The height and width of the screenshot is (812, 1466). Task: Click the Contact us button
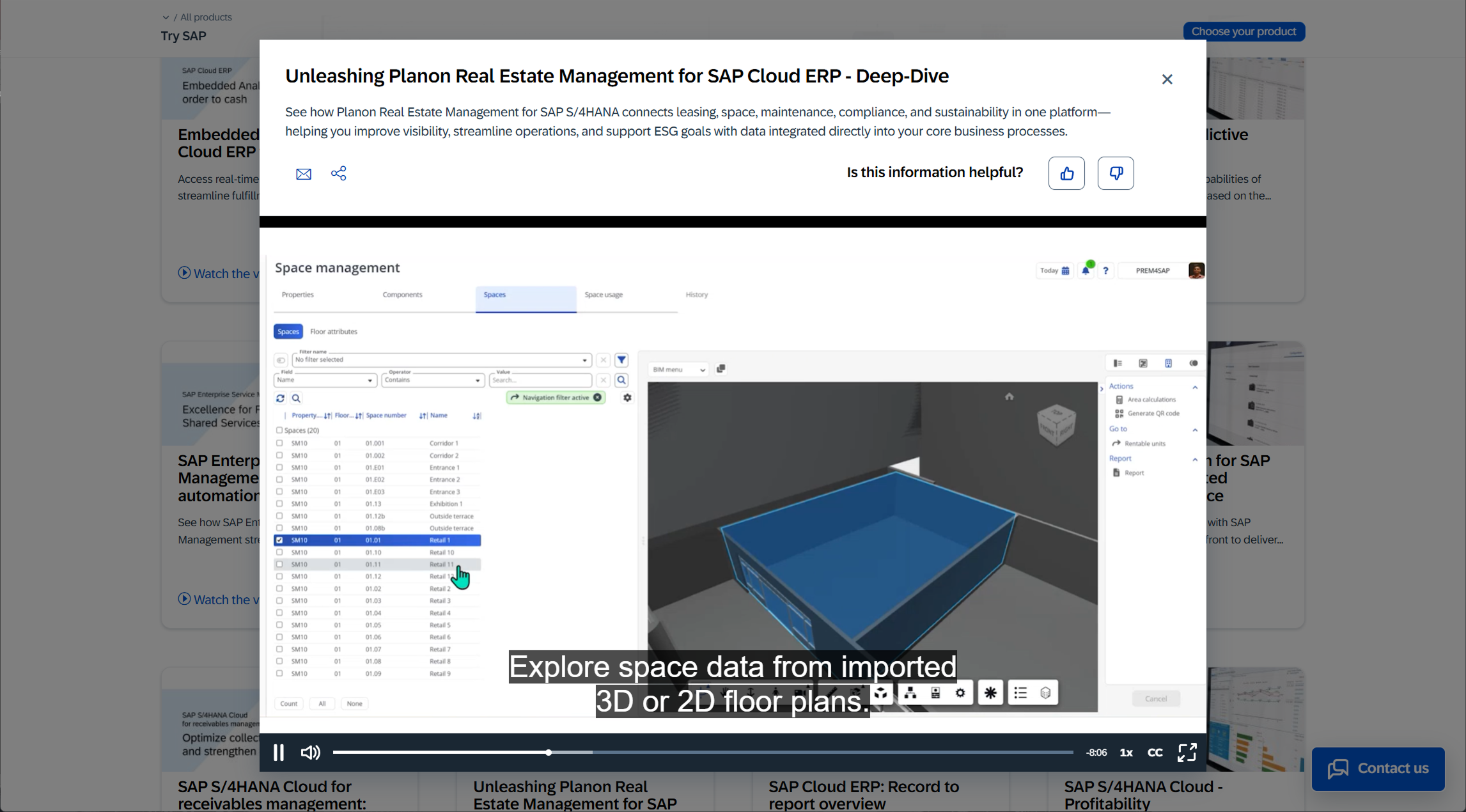click(1378, 769)
